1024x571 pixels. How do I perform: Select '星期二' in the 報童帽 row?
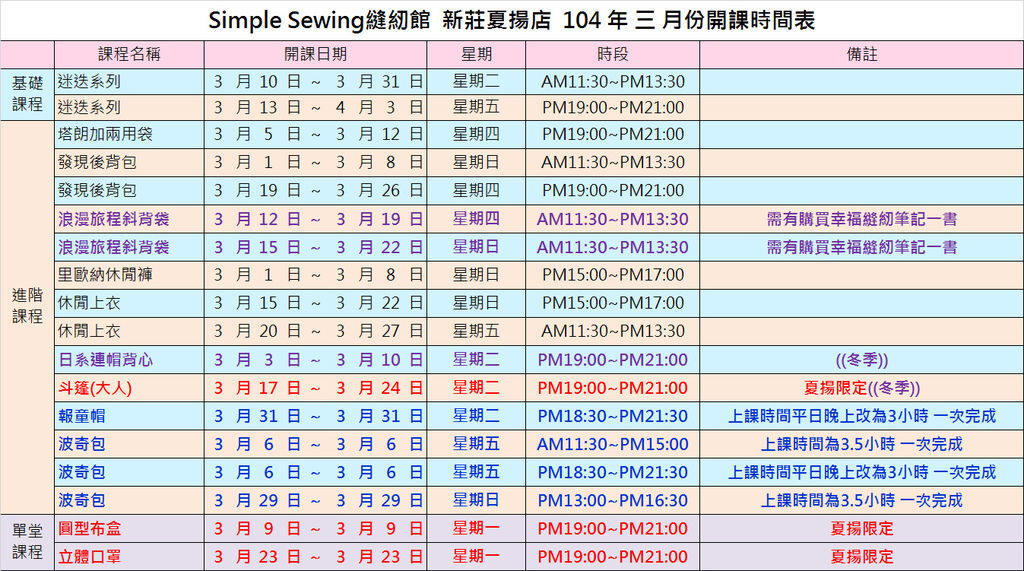tap(476, 416)
